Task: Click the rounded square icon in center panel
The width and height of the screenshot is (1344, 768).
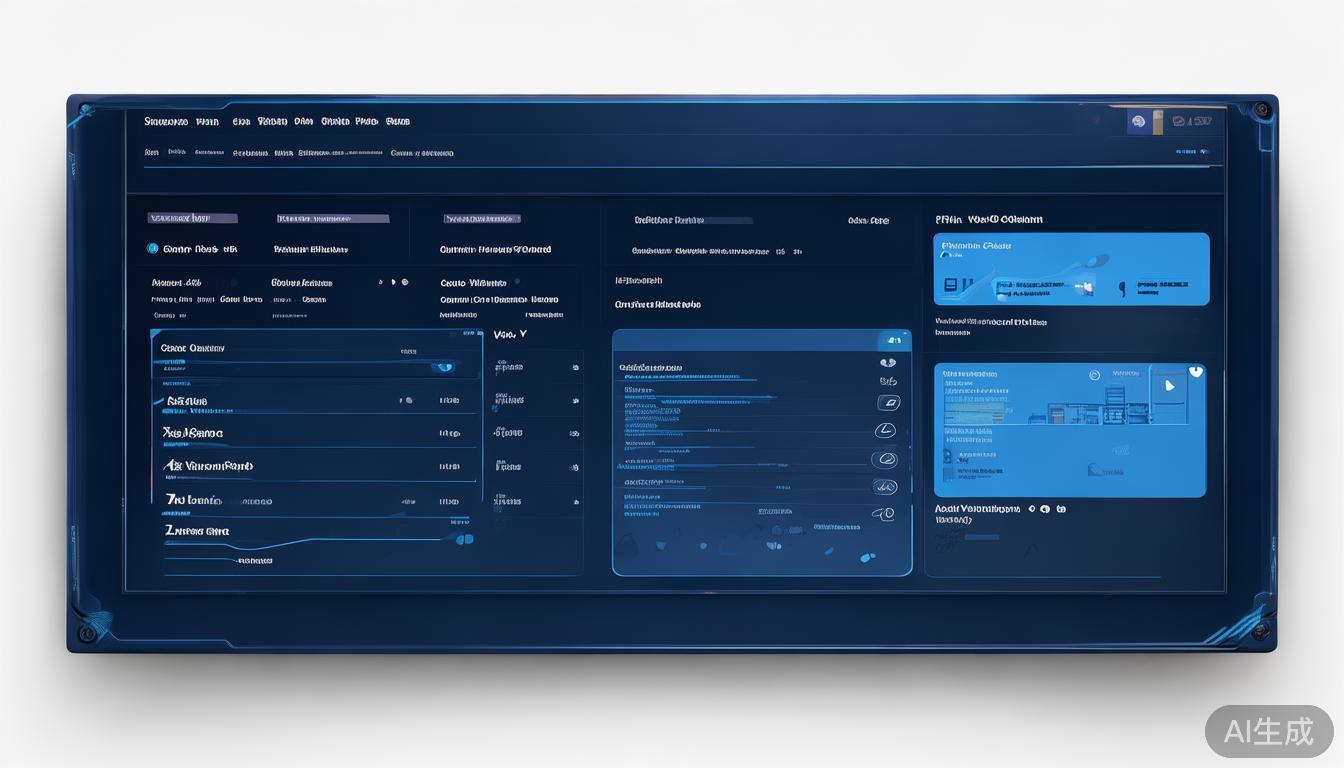Action: [887, 403]
